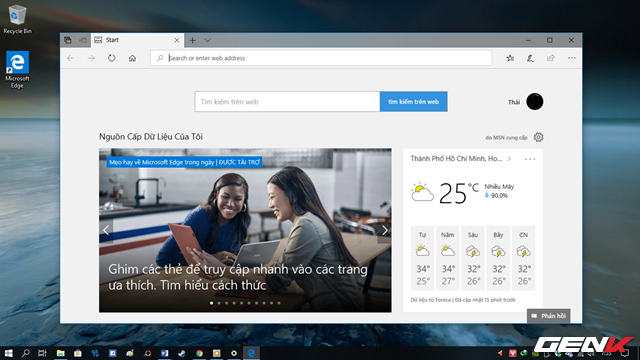The width and height of the screenshot is (640, 360).
Task: Open Microsoft Store from taskbar
Action: tap(78, 353)
